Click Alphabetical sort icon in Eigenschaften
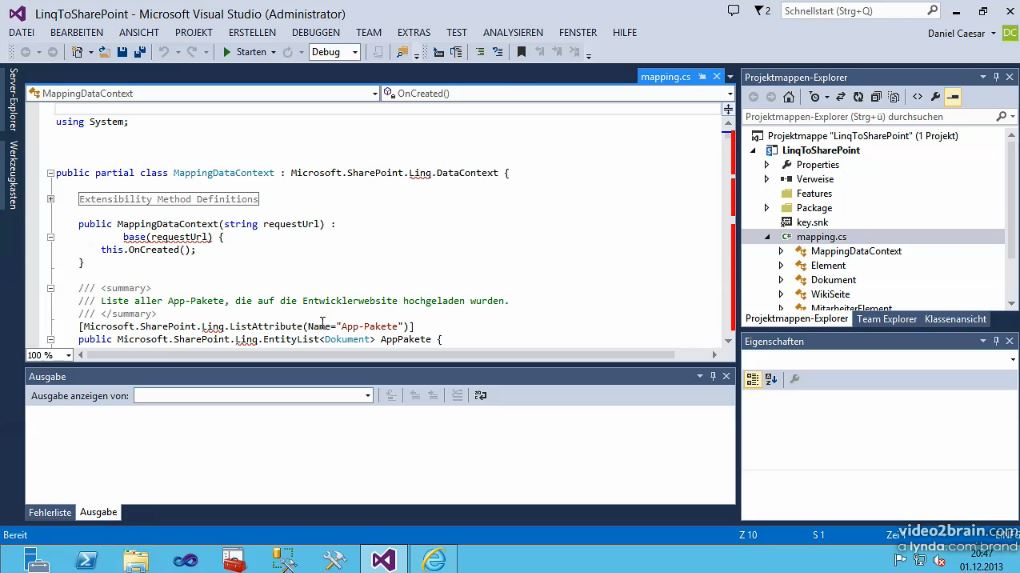The height and width of the screenshot is (573, 1020). pyautogui.click(x=772, y=379)
